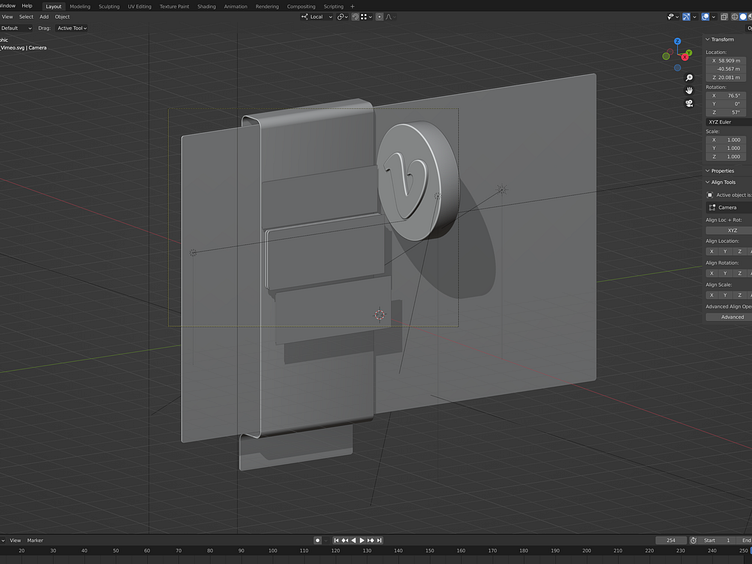Click the add workspace plus icon
This screenshot has height=564, width=752.
pos(352,6)
